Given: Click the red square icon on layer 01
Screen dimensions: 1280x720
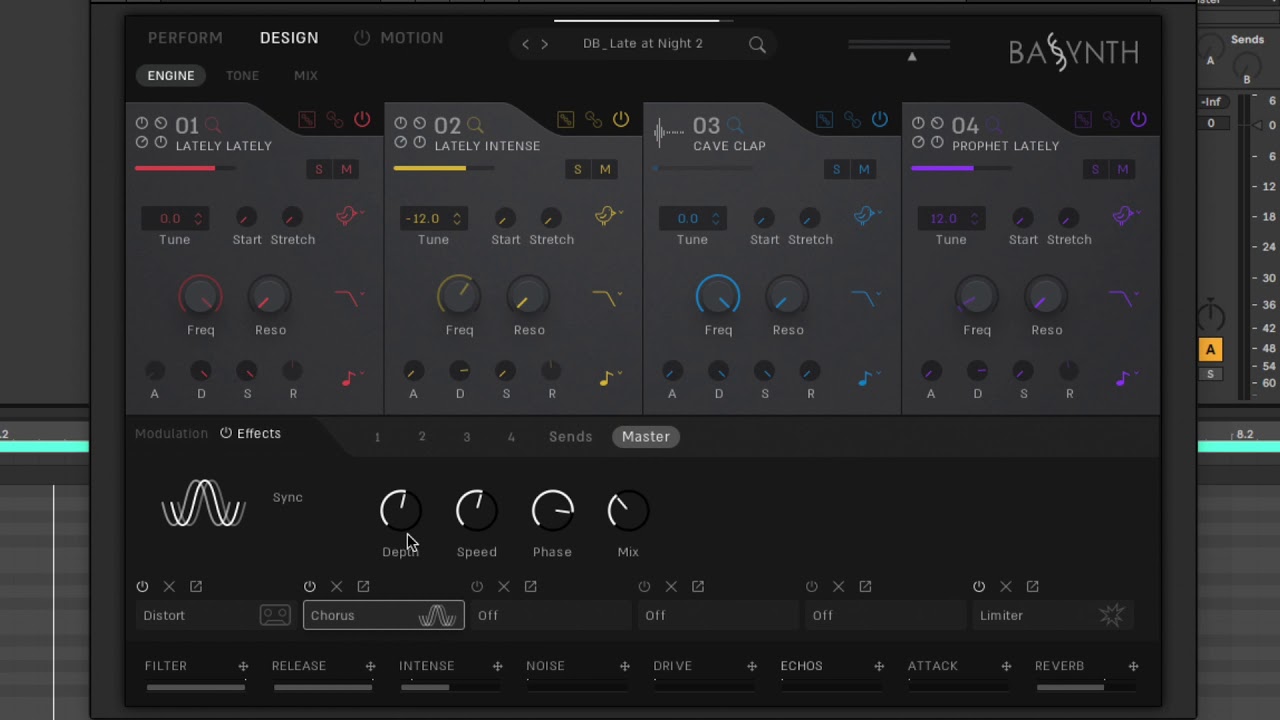Looking at the screenshot, I should [307, 120].
